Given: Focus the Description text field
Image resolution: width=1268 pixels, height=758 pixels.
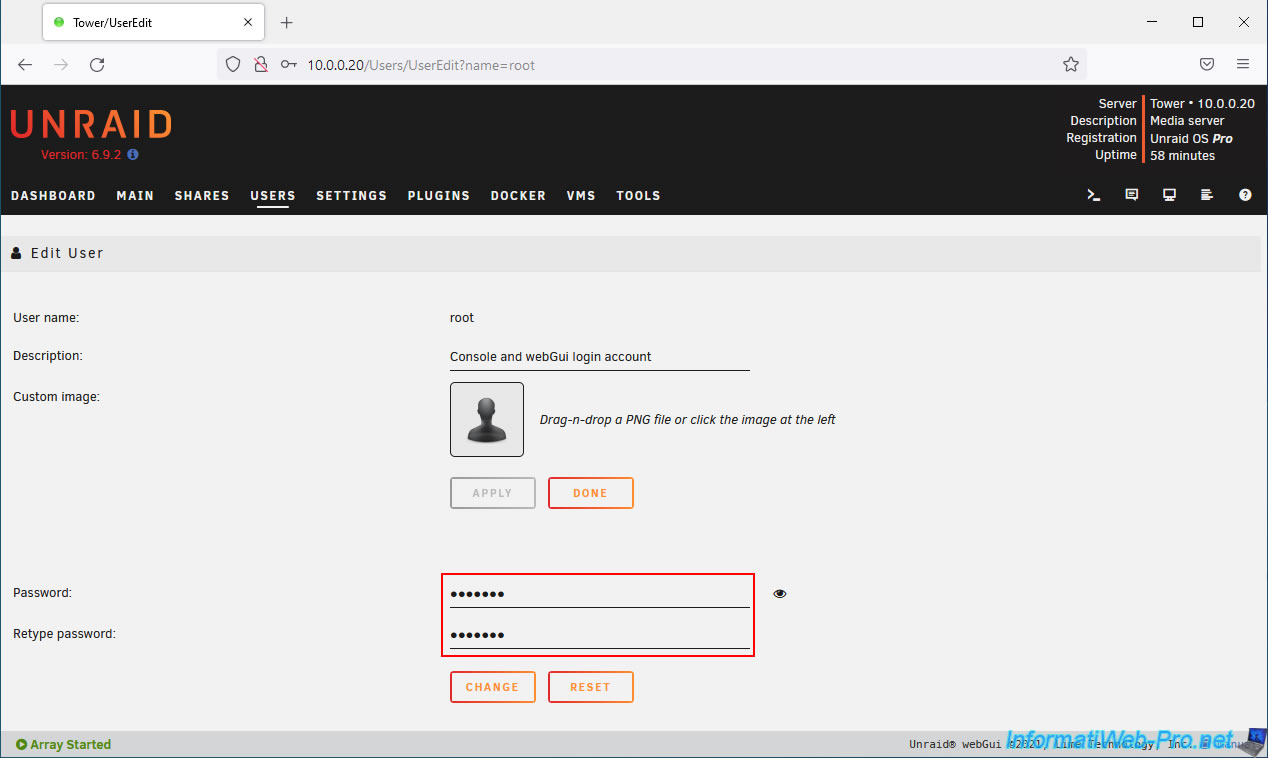Looking at the screenshot, I should [x=599, y=357].
